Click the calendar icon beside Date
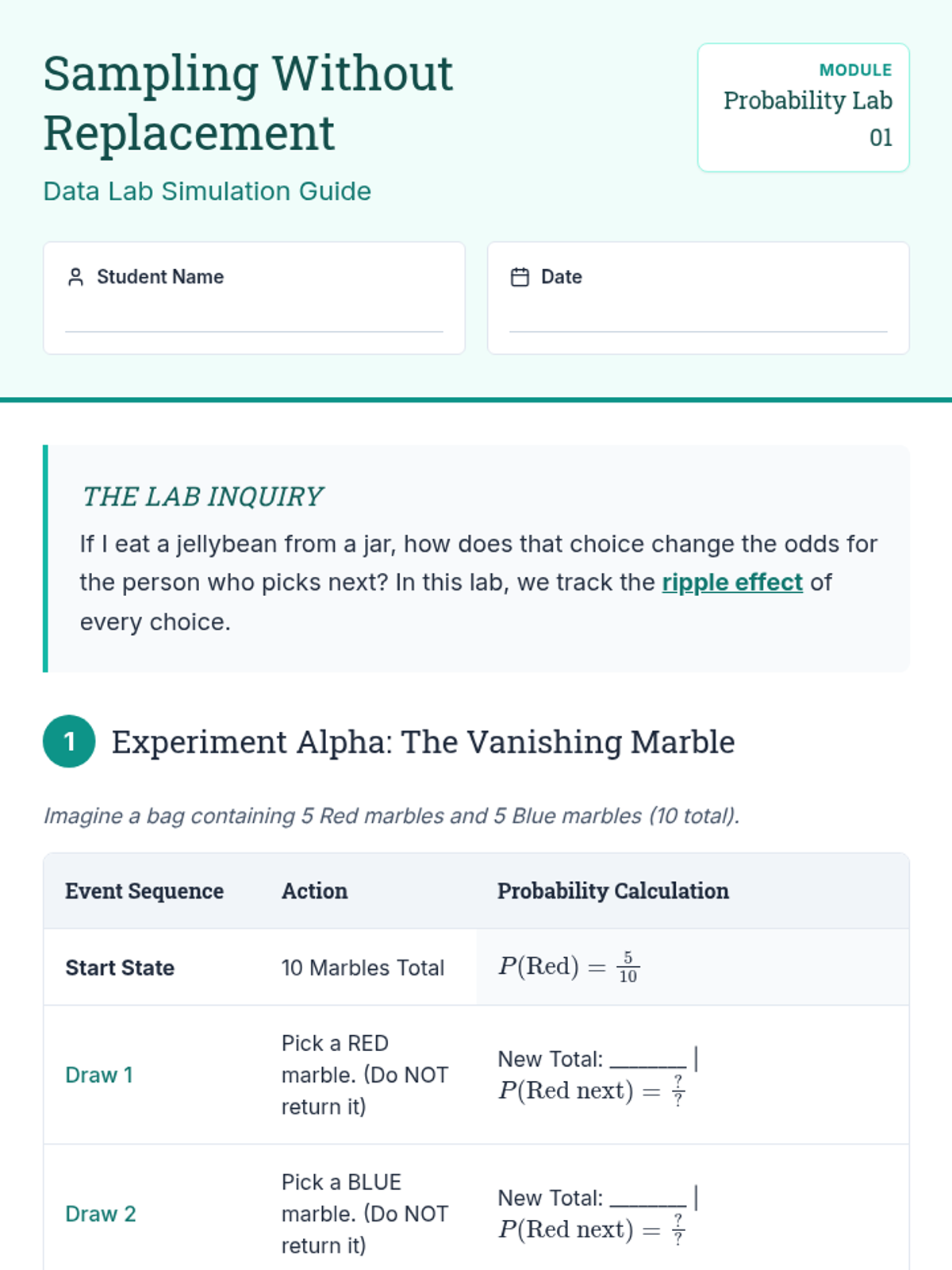The width and height of the screenshot is (952, 1270). [520, 277]
